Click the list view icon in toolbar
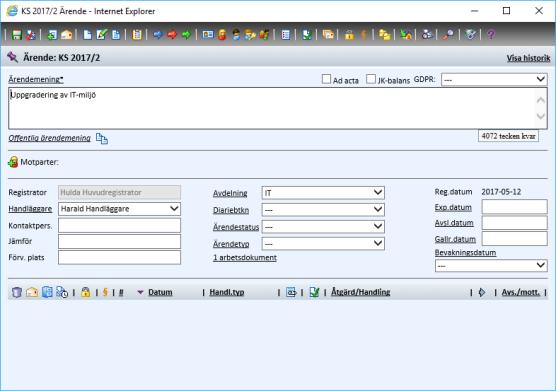The height and width of the screenshot is (391, 556). click(285, 35)
